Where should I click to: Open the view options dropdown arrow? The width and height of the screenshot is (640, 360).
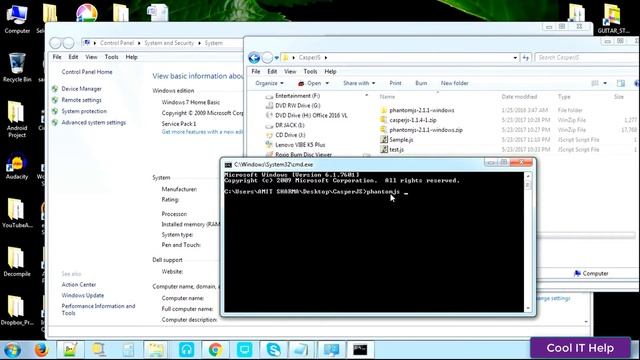coord(605,83)
